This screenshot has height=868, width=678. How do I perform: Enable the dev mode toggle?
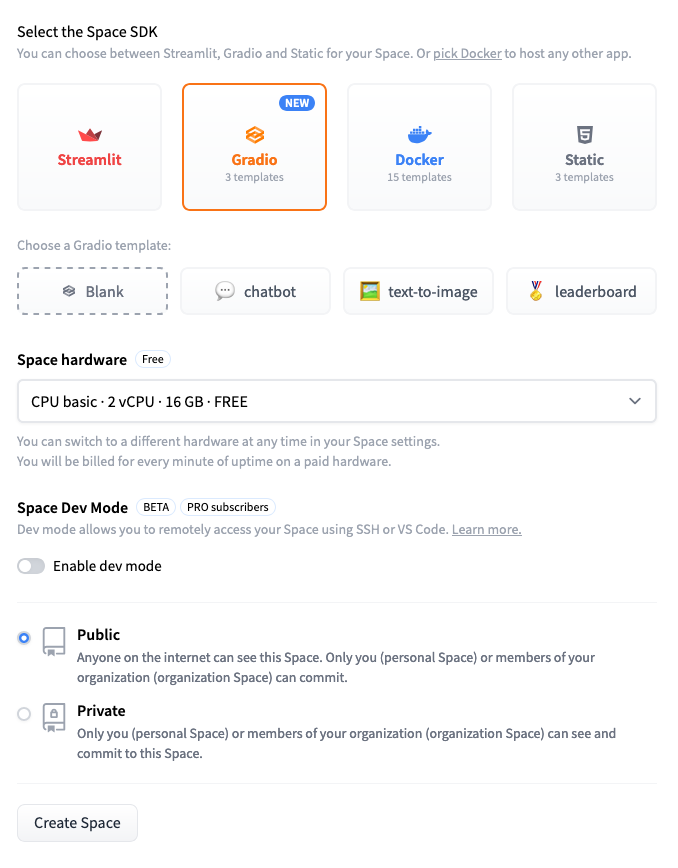click(x=32, y=566)
